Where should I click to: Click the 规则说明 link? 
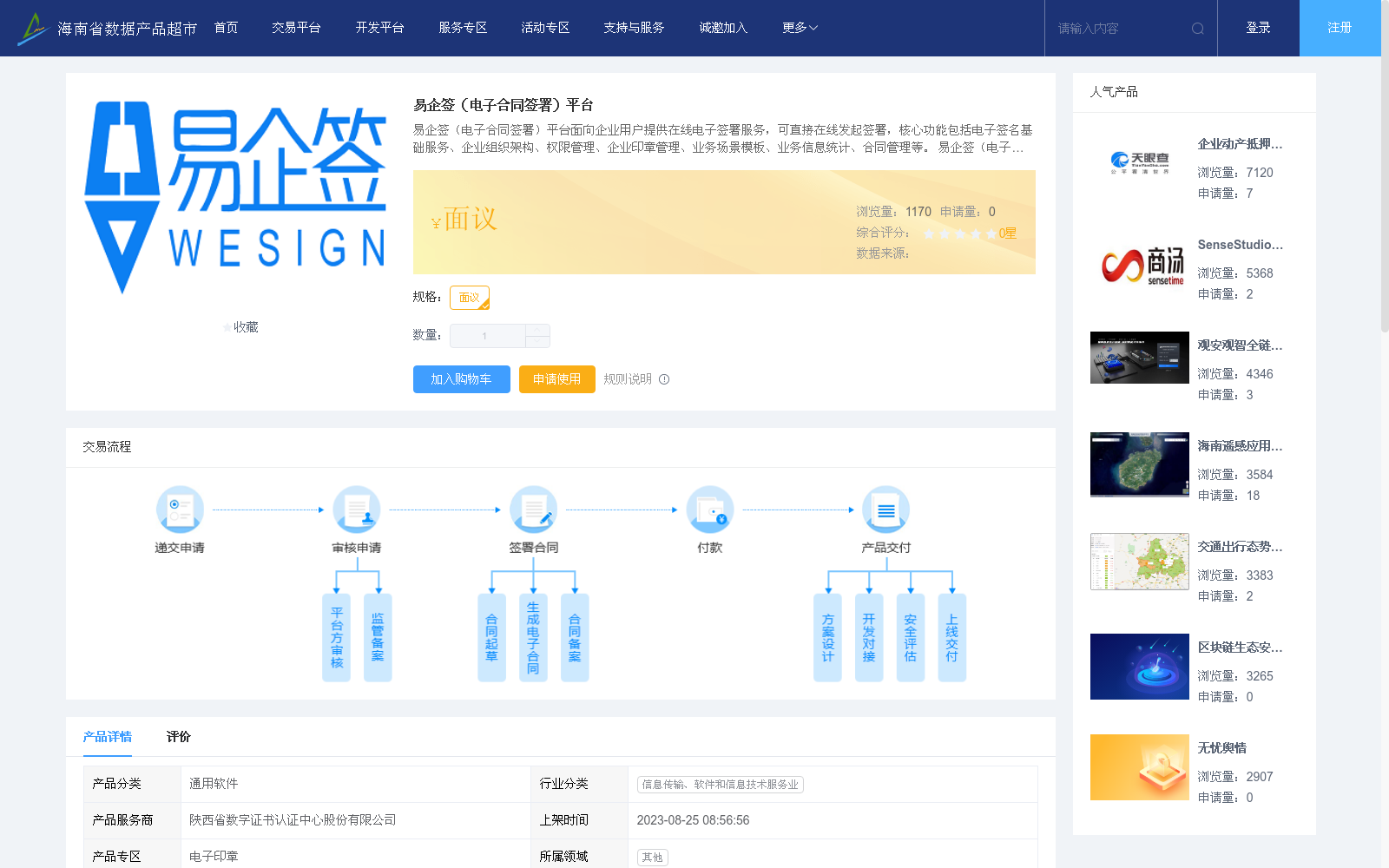click(628, 379)
